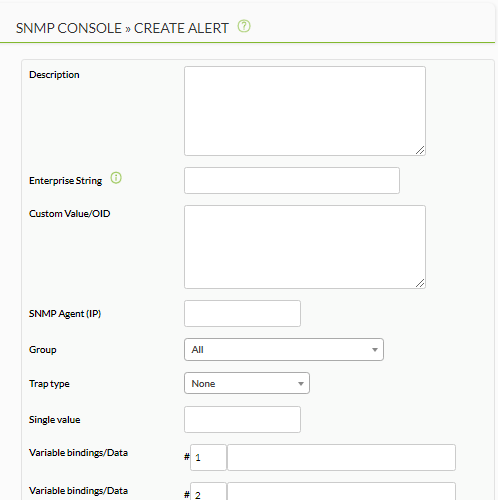Click into the Enterprise String field
The image size is (500, 500).
(x=292, y=180)
